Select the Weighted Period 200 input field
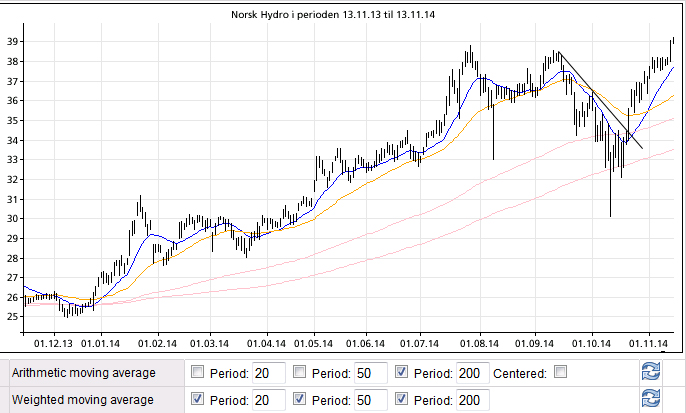Image resolution: width=686 pixels, height=413 pixels. pyautogui.click(x=473, y=400)
